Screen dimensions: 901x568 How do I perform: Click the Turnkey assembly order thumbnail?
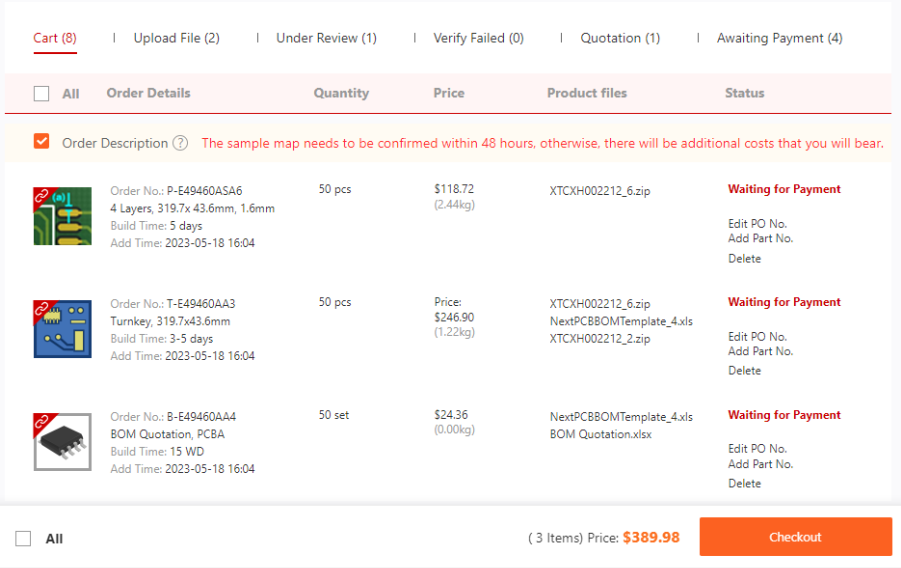(x=62, y=329)
